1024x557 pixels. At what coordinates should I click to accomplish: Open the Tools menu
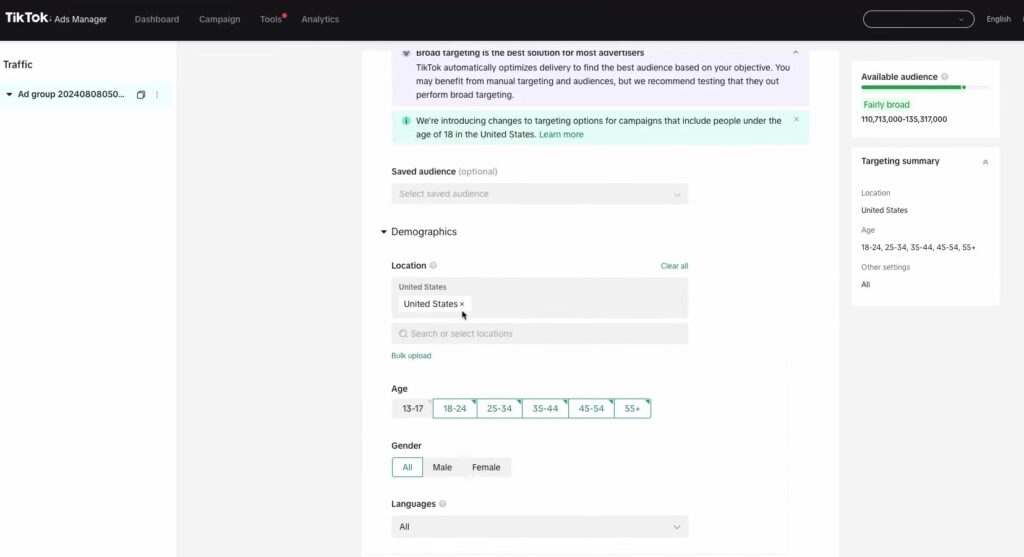pos(270,19)
